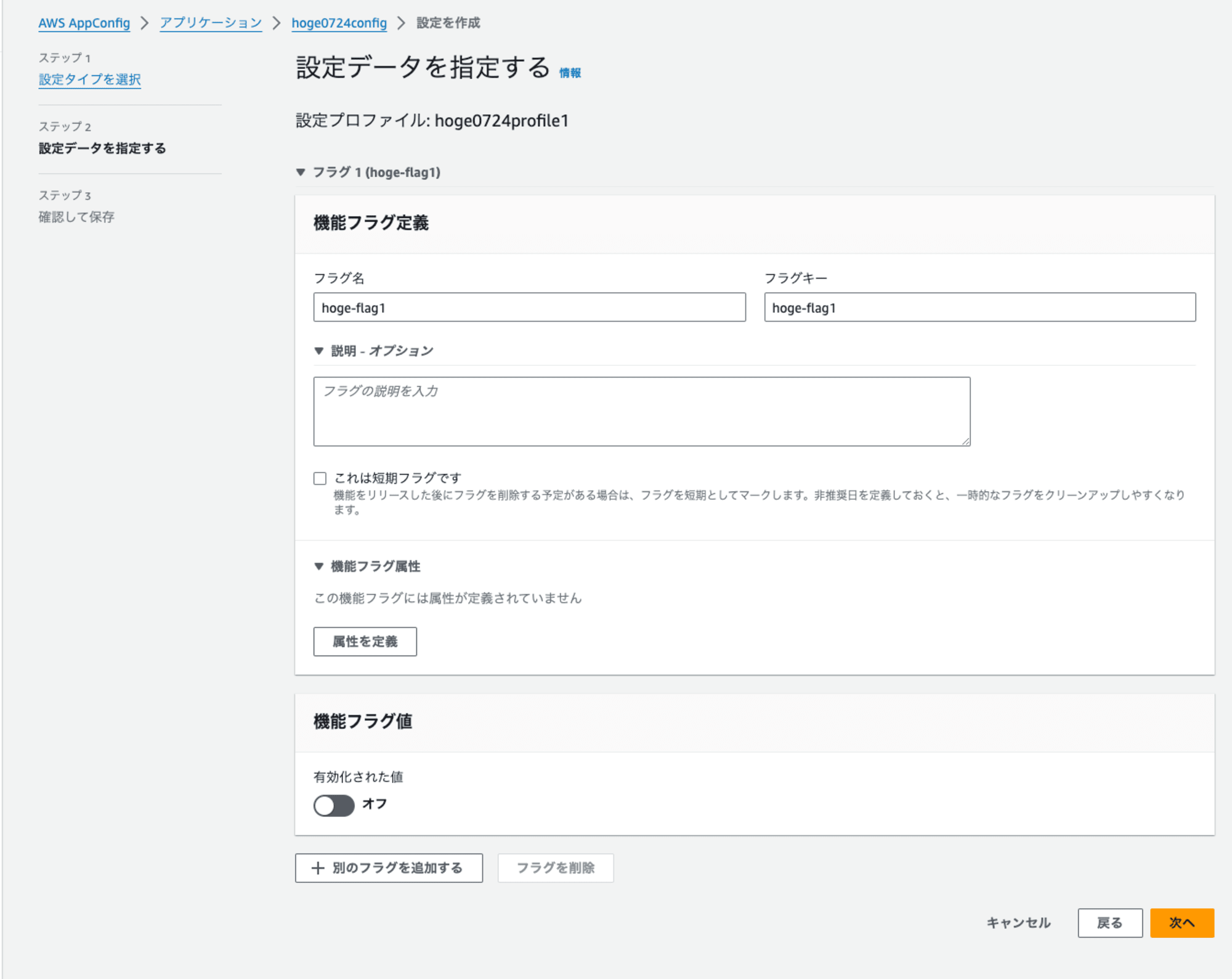Viewport: 1232px width, 979px height.
Task: Click the キャンセル button
Action: [x=1019, y=923]
